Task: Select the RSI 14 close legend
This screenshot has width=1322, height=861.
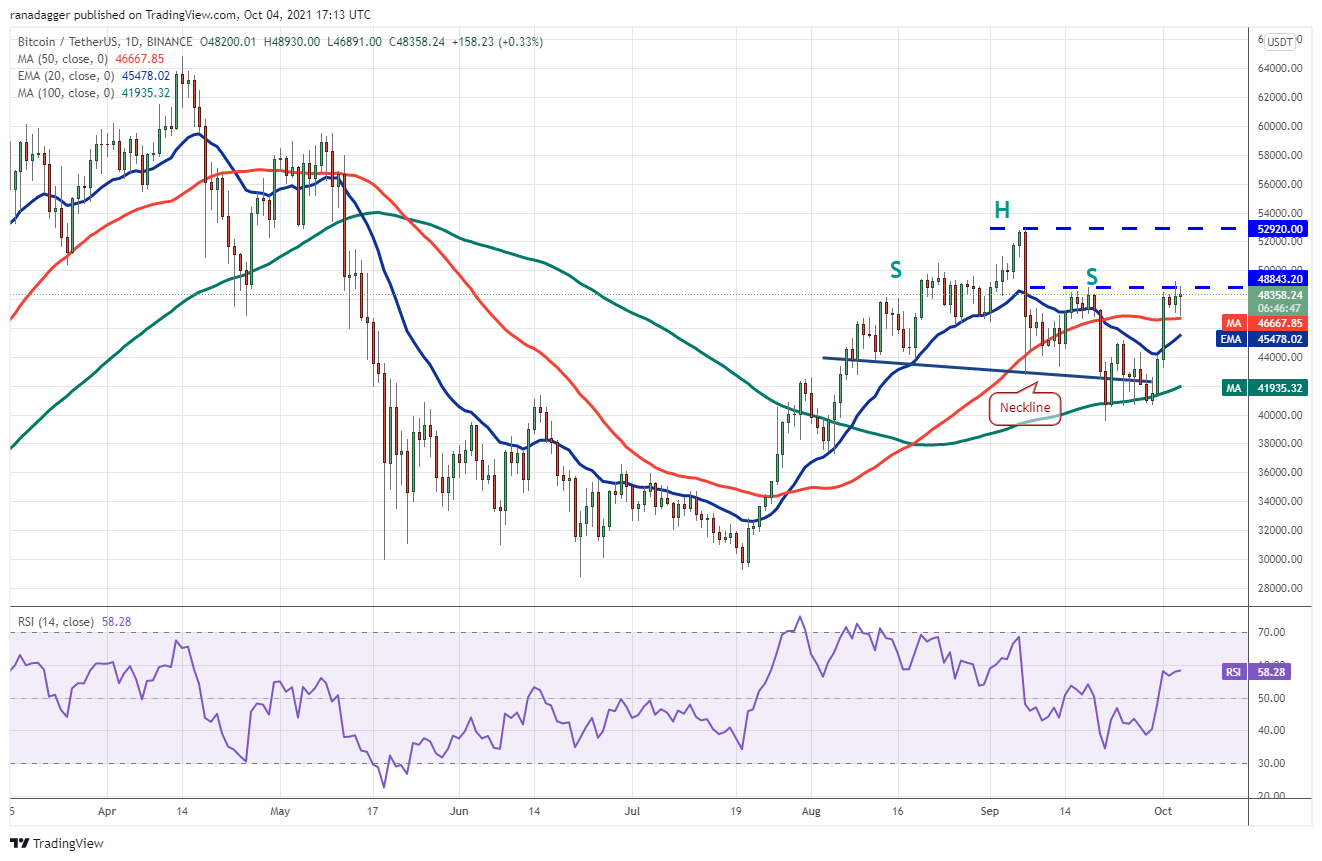Action: [x=74, y=622]
